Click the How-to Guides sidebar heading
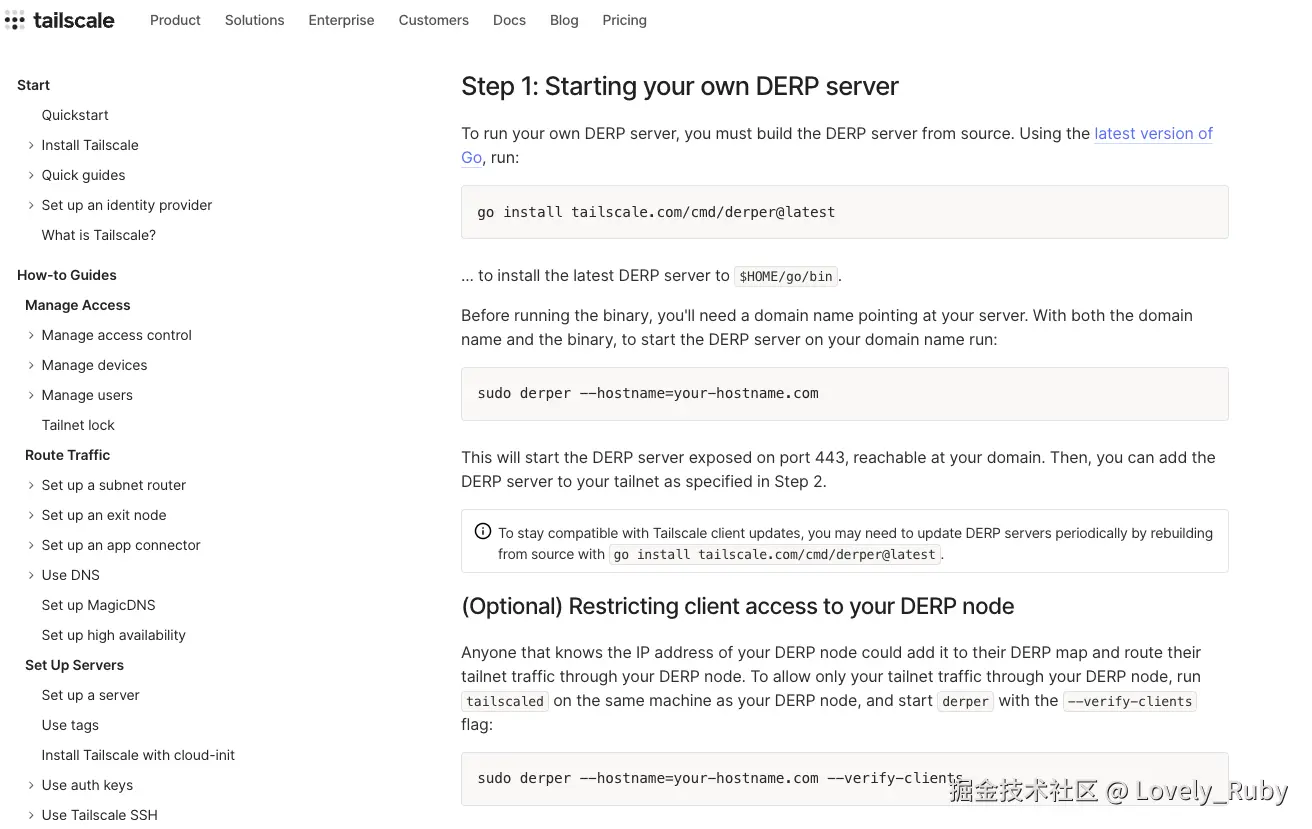Viewport: 1312px width, 829px height. coord(67,275)
